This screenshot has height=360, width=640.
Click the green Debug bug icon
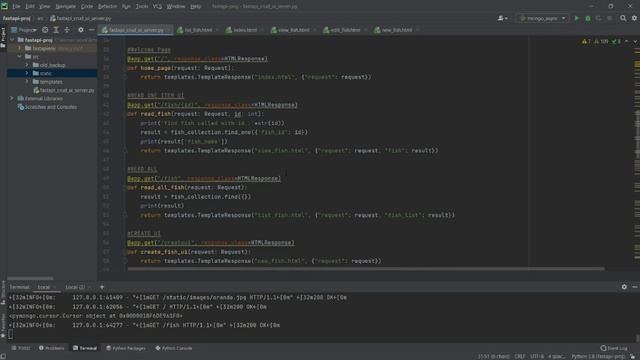pyautogui.click(x=588, y=18)
